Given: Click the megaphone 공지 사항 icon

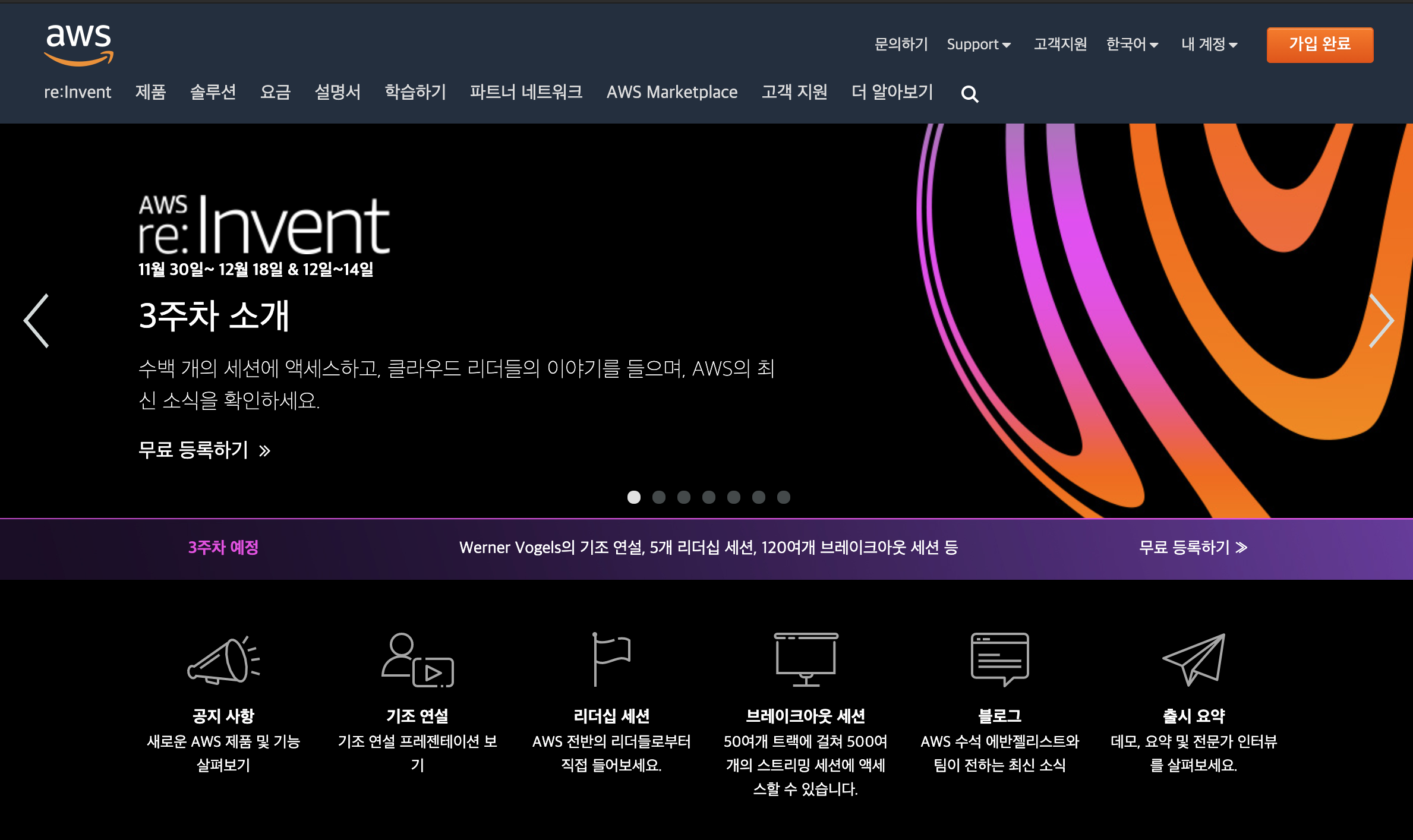Looking at the screenshot, I should coord(223,660).
